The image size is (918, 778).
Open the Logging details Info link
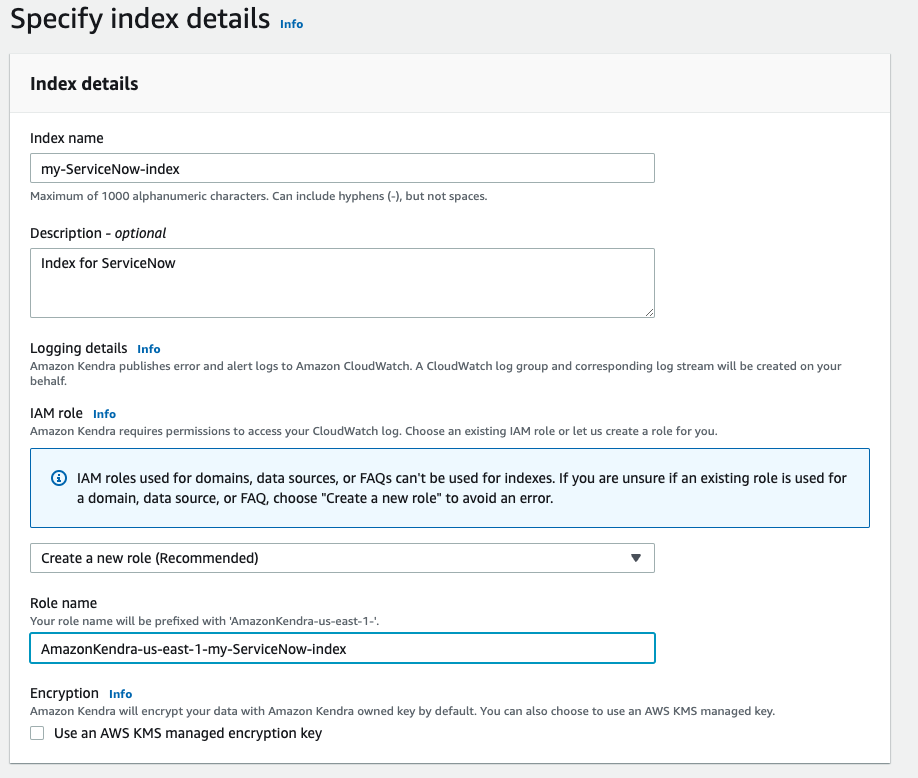[149, 349]
